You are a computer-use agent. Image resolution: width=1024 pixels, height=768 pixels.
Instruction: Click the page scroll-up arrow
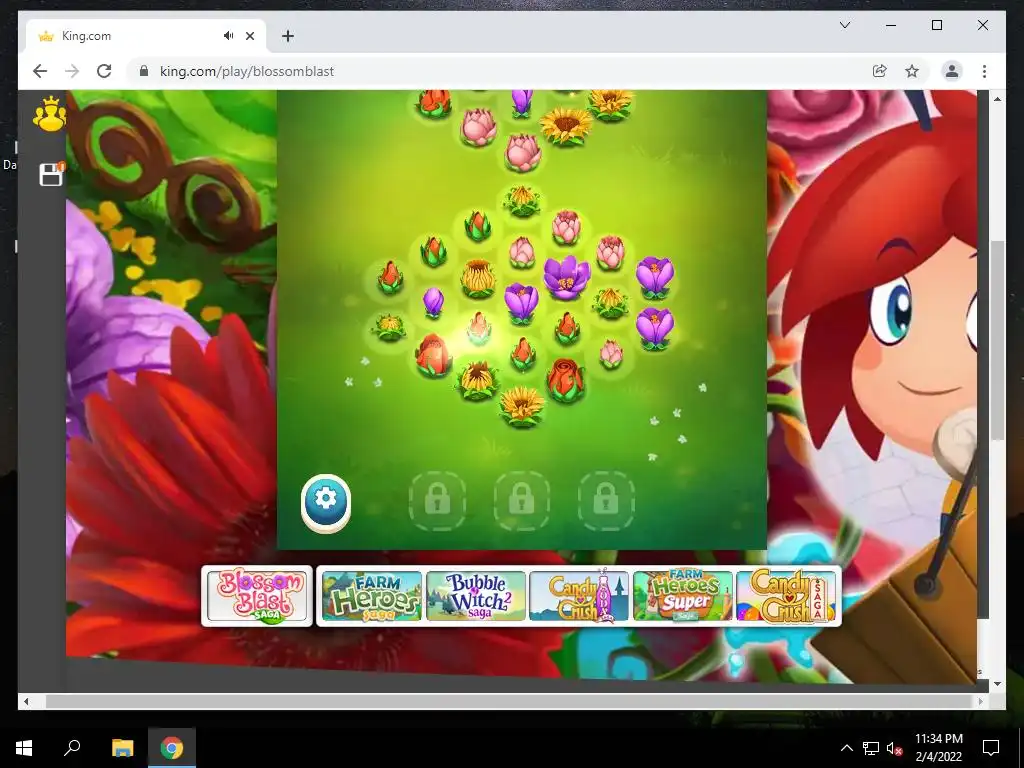point(997,99)
